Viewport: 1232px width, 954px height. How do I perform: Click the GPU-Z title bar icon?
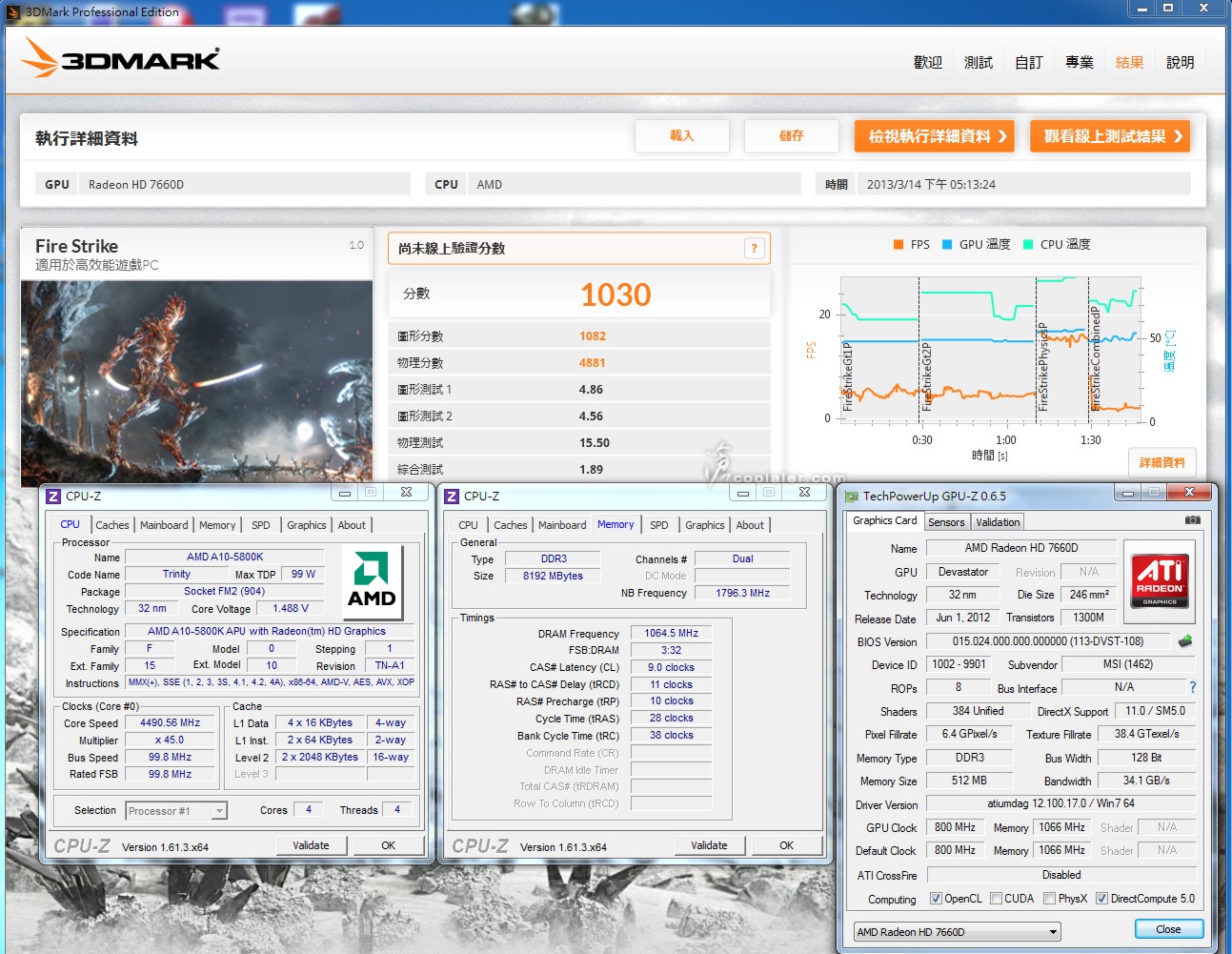tap(852, 496)
